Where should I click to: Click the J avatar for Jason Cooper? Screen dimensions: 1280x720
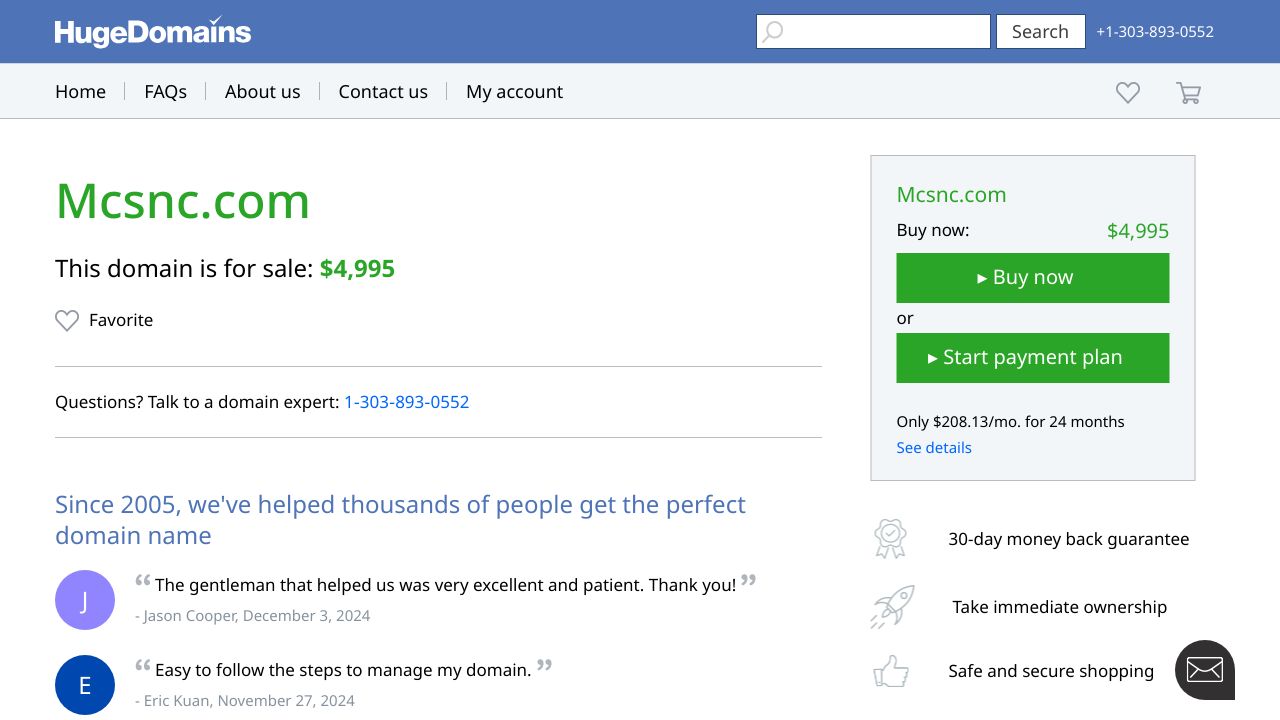click(x=85, y=600)
